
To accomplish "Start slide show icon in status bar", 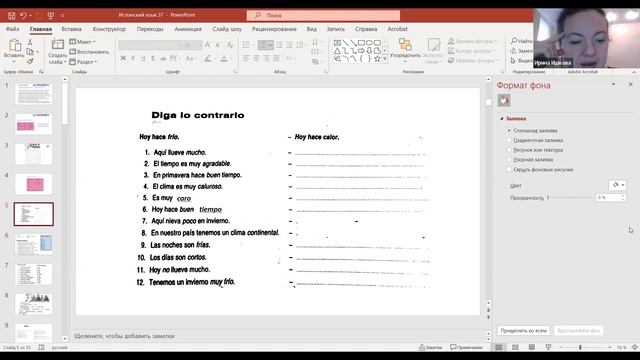I will pos(548,347).
